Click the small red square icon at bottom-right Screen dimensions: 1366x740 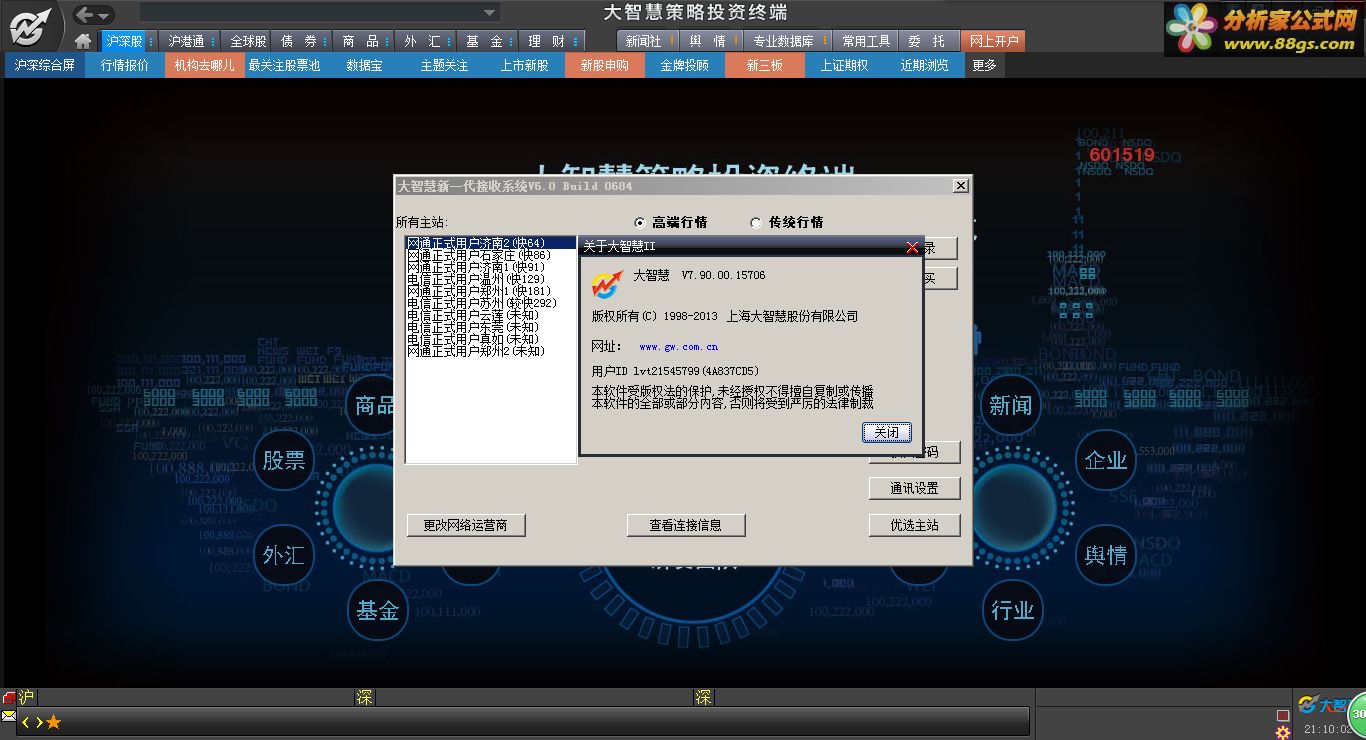(1282, 715)
